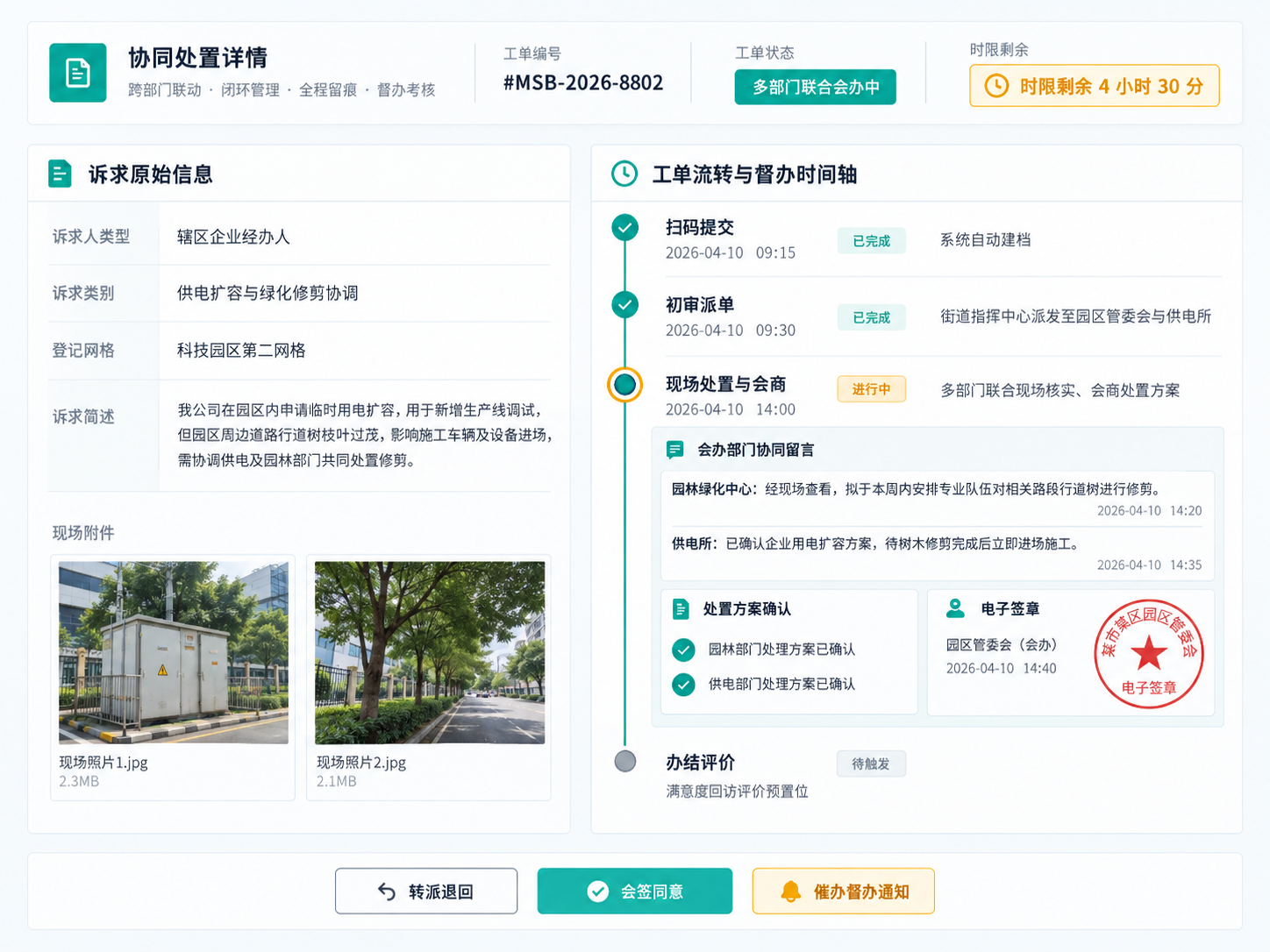The width and height of the screenshot is (1270, 952).
Task: Select the 初审派单 completed timeline node
Action: tap(624, 305)
